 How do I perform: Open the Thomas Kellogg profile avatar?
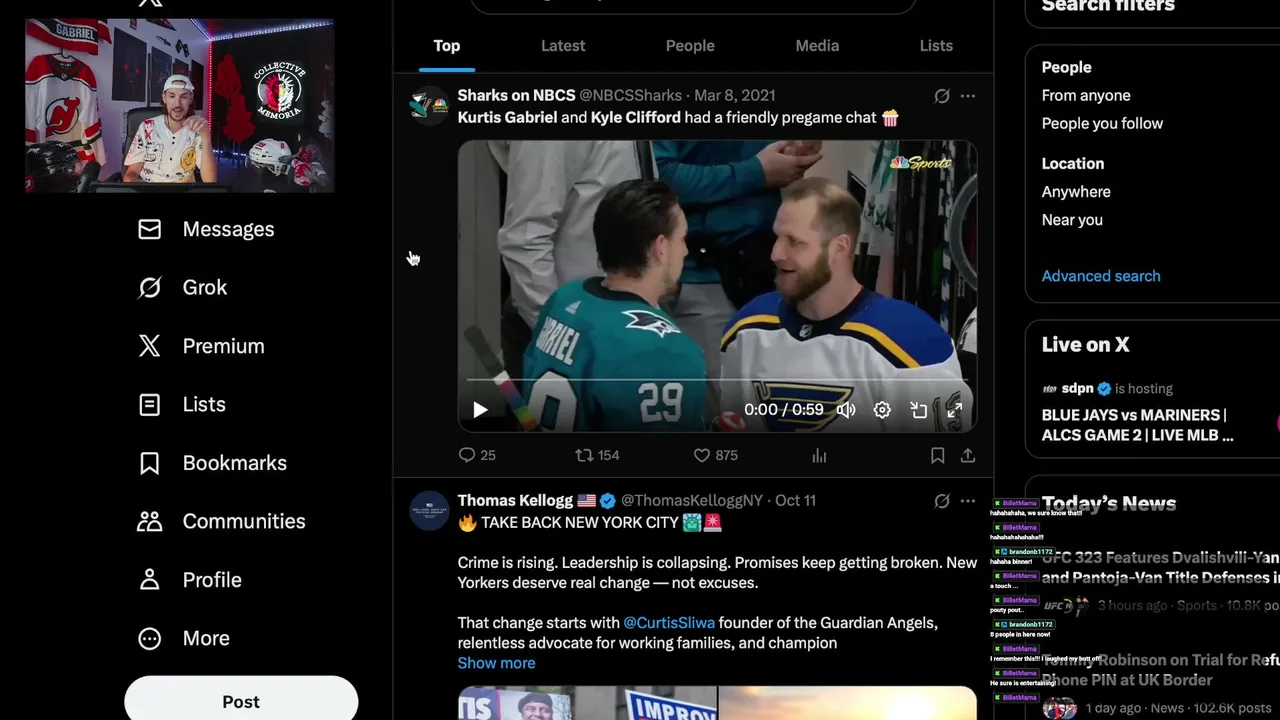pos(429,510)
